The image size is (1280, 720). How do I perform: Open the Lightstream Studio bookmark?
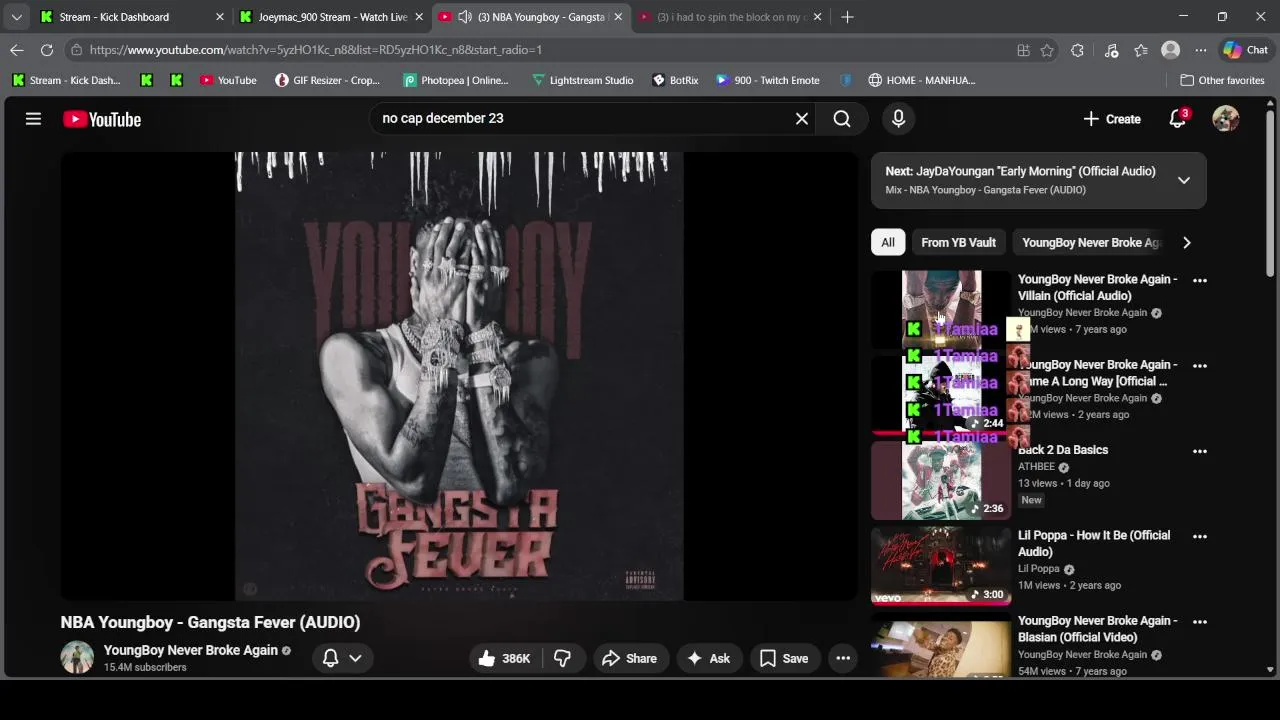tap(583, 80)
